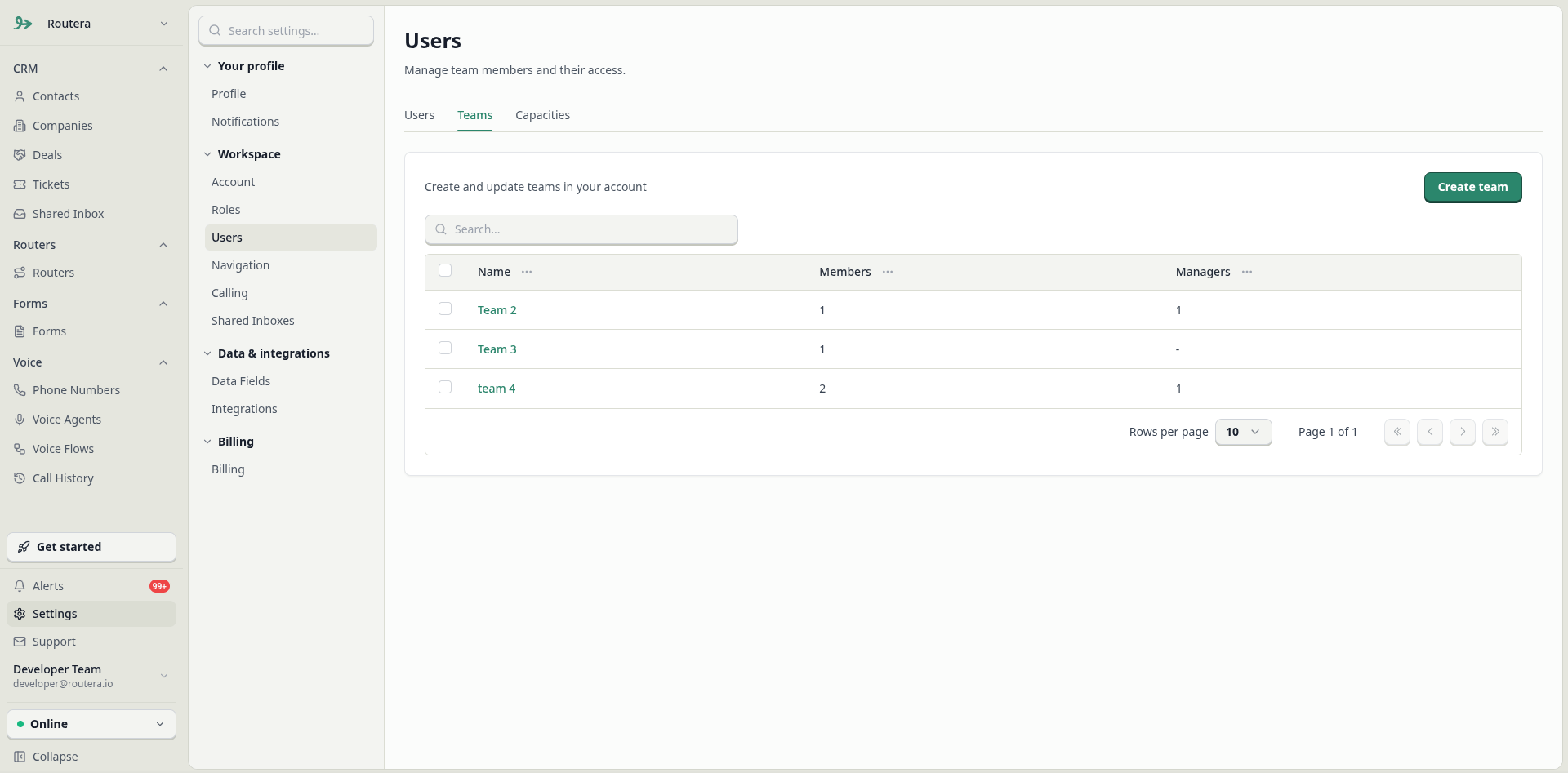
Task: Collapse the CRM section
Action: (x=163, y=69)
